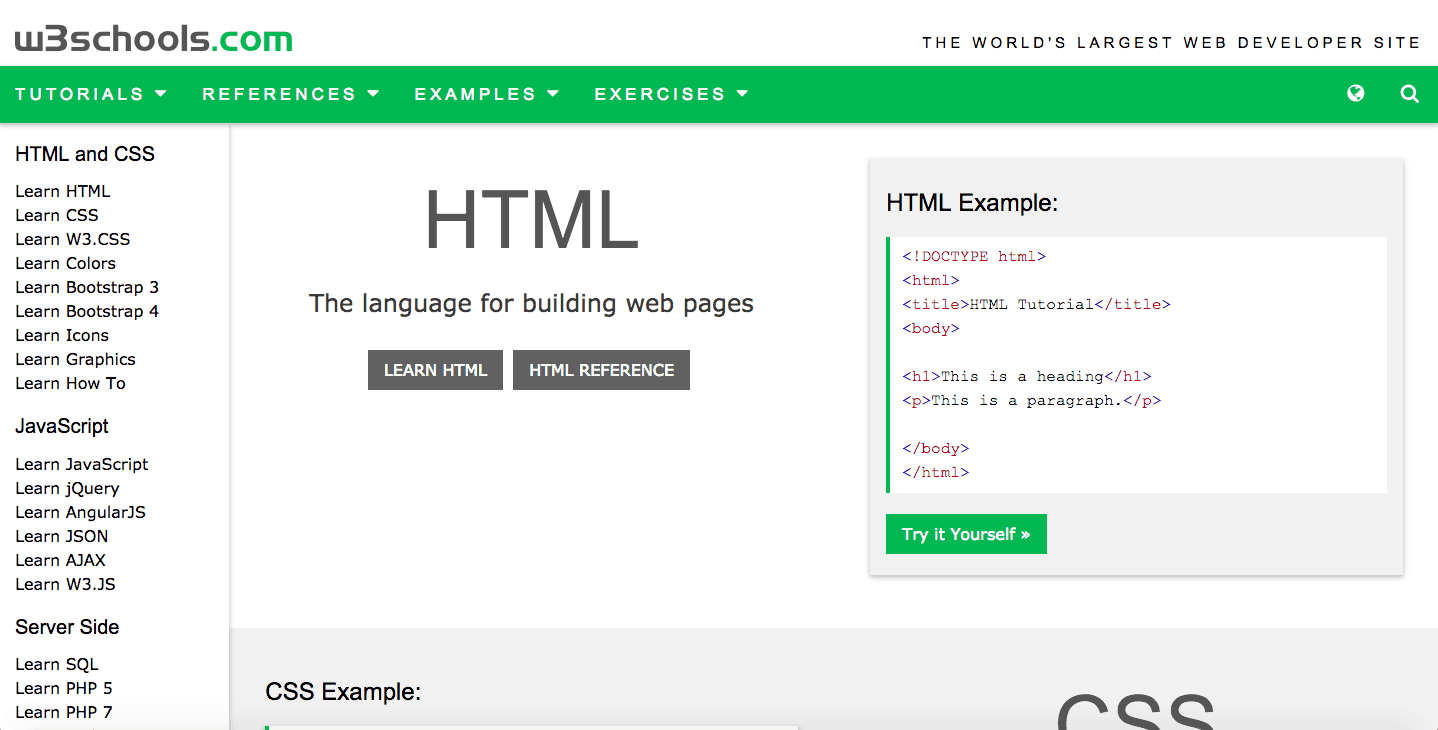Open the Learn SQL link
The height and width of the screenshot is (730, 1438).
(57, 664)
